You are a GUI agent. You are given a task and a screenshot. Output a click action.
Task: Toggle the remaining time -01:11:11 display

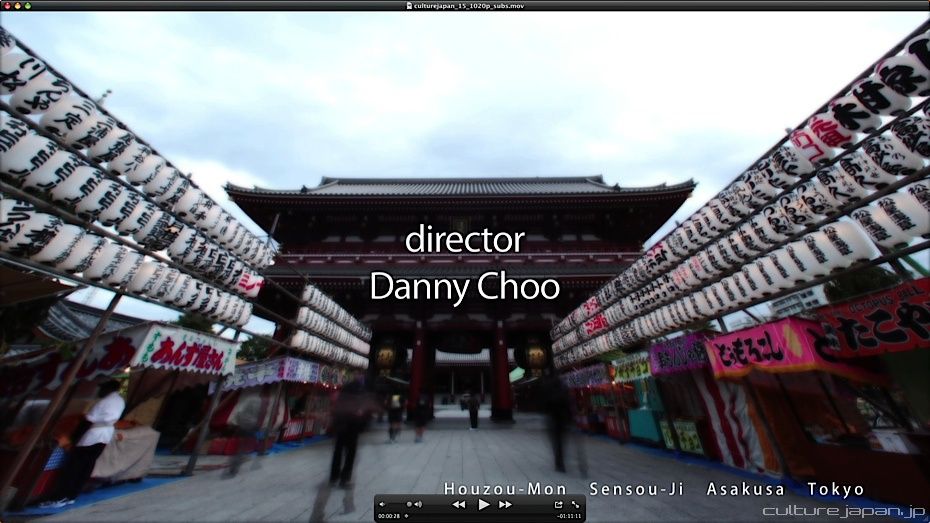(x=569, y=516)
